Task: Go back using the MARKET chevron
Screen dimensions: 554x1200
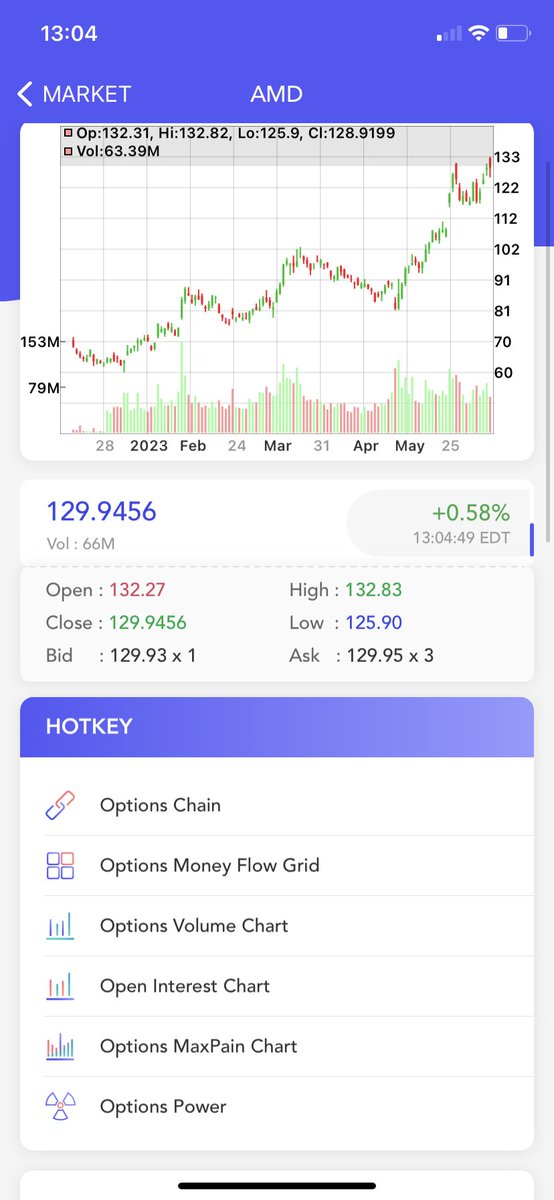Action: pos(25,94)
